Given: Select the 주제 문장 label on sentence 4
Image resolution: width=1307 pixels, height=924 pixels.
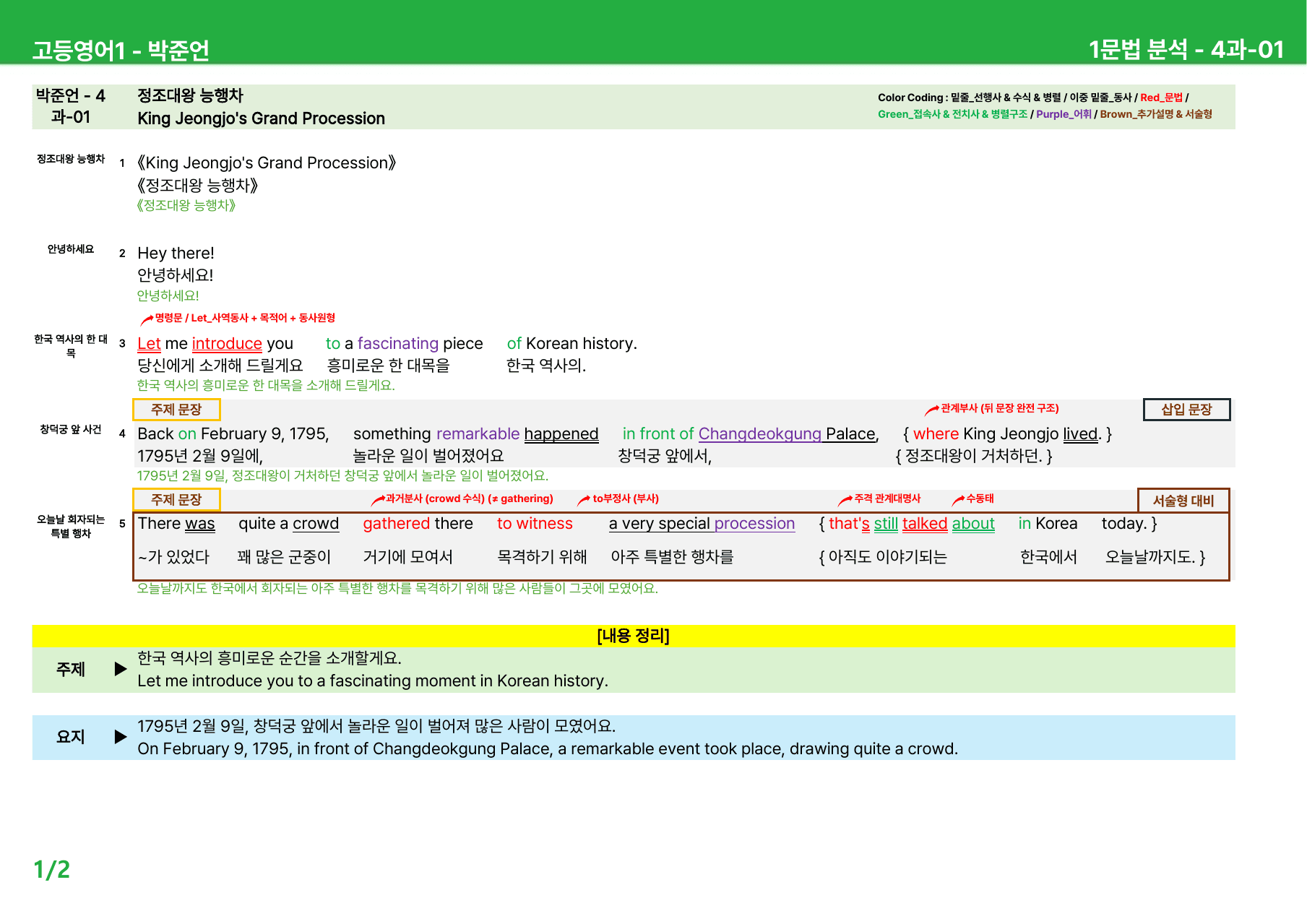Looking at the screenshot, I should click(176, 410).
